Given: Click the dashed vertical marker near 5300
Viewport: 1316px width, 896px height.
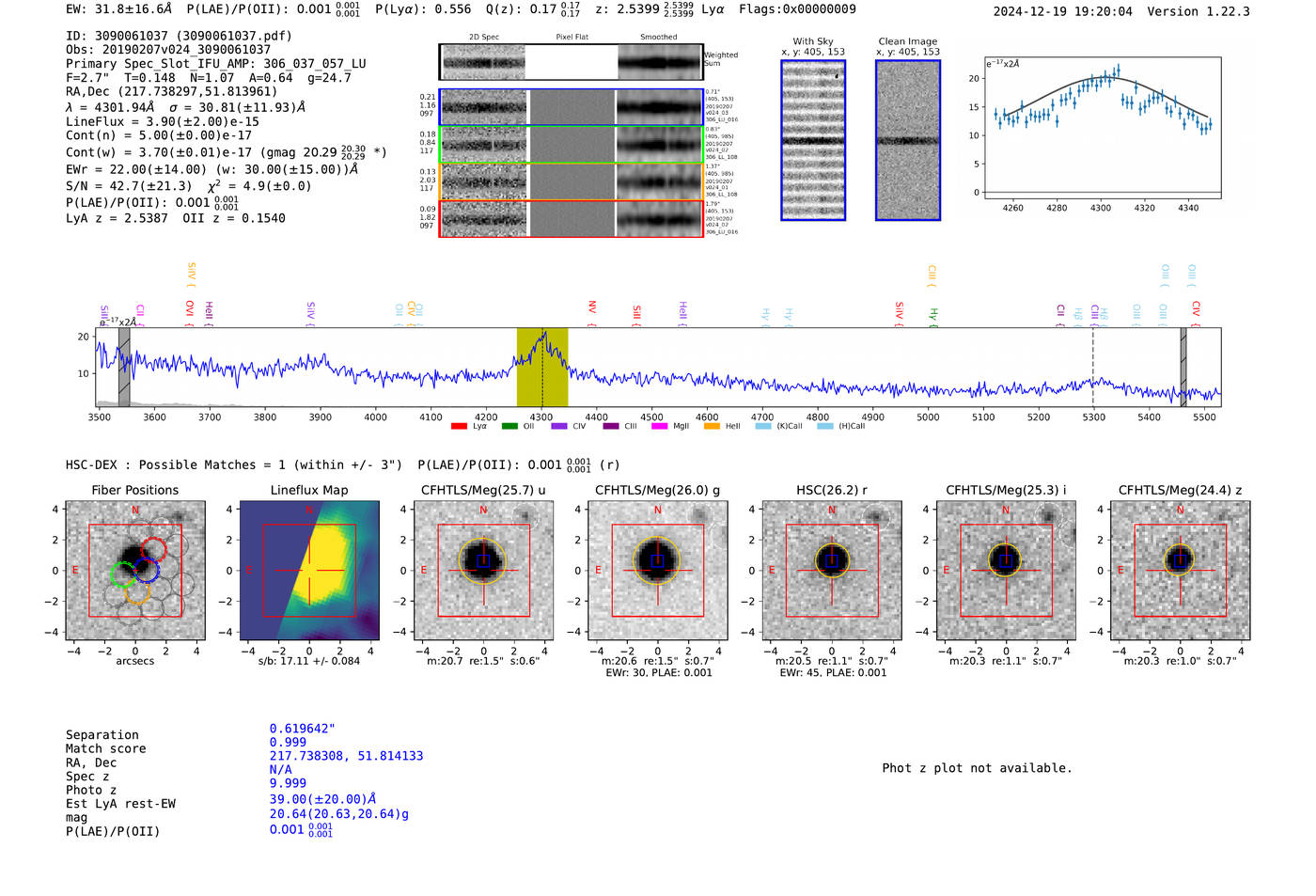Looking at the screenshot, I should point(1092,367).
